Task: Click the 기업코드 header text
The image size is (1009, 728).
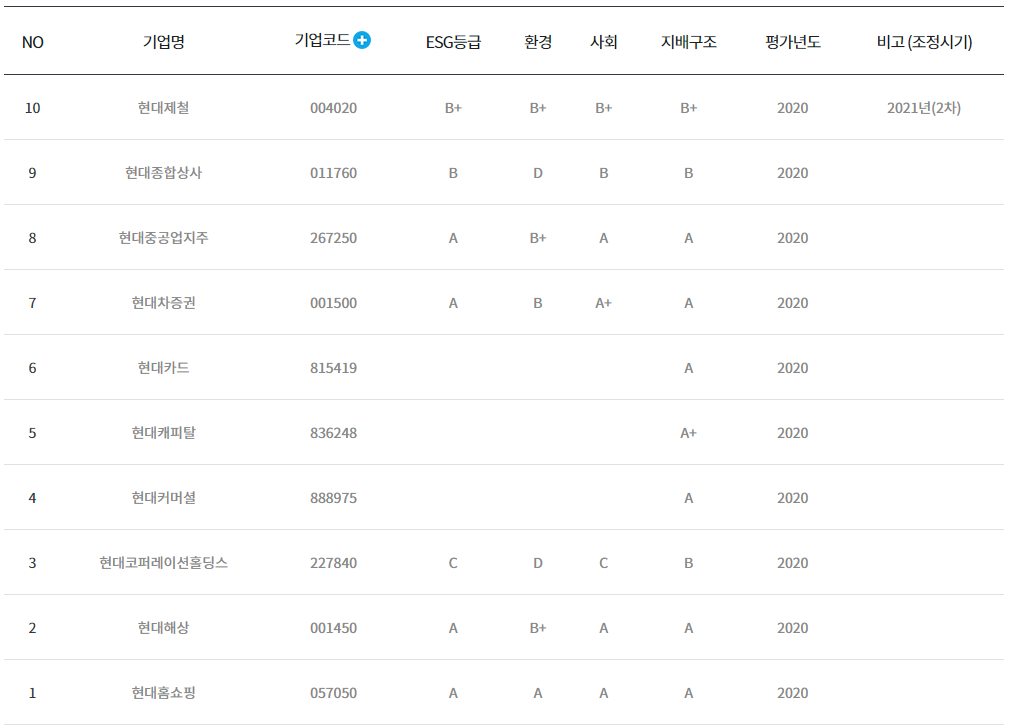Action: click(322, 40)
